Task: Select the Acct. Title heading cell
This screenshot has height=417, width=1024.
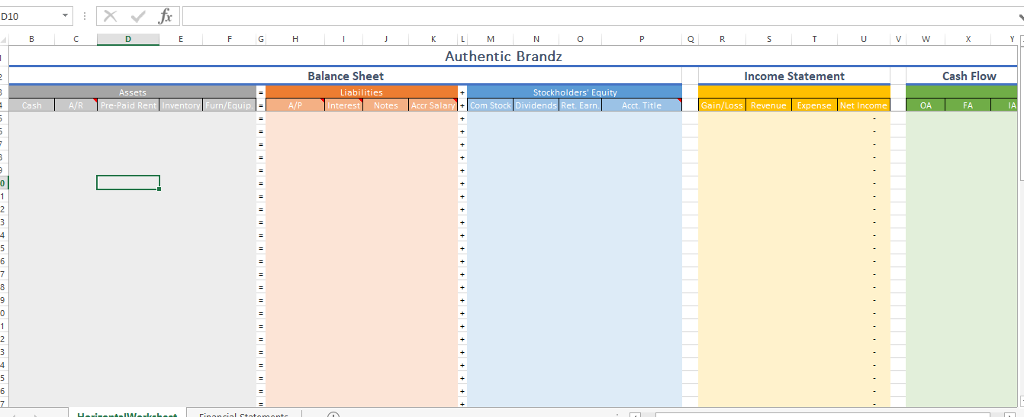Action: pyautogui.click(x=641, y=105)
